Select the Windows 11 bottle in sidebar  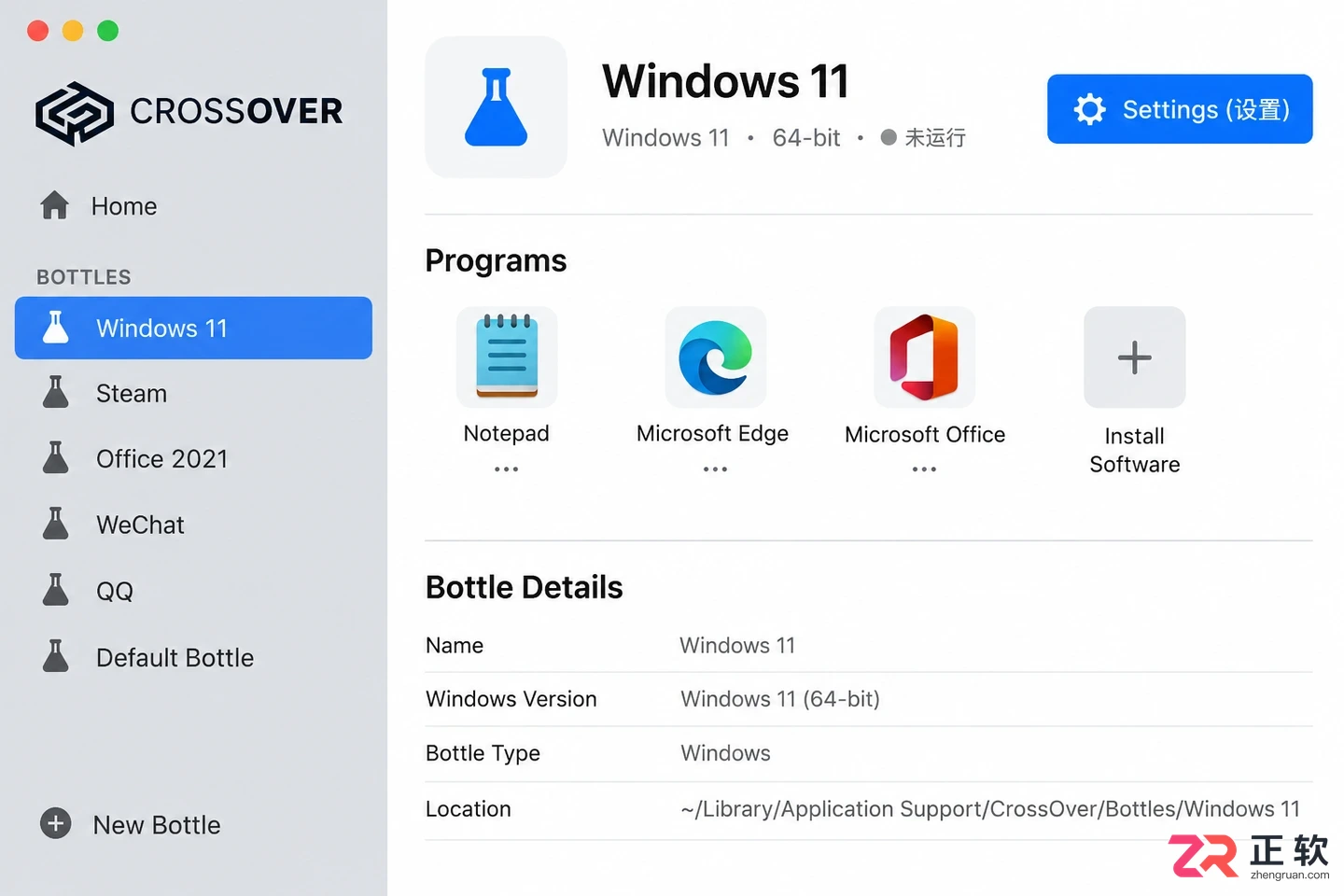(193, 328)
